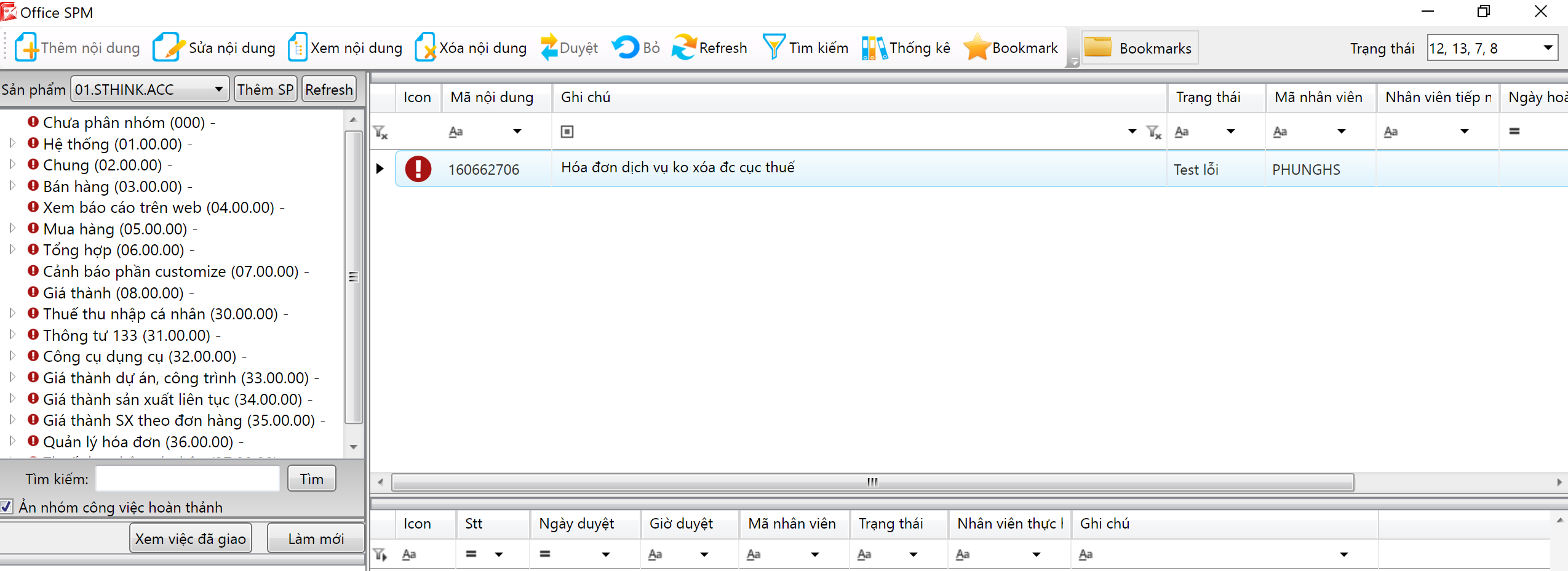Expand the Mua hàng (05.00.00) tree node
This screenshot has height=571, width=1568.
point(12,228)
